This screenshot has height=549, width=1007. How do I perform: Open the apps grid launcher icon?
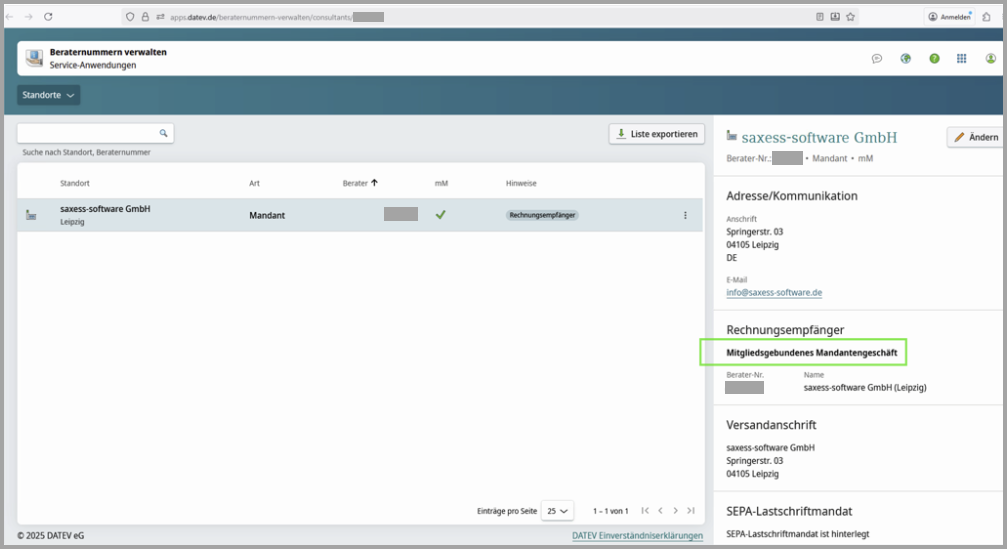(961, 58)
